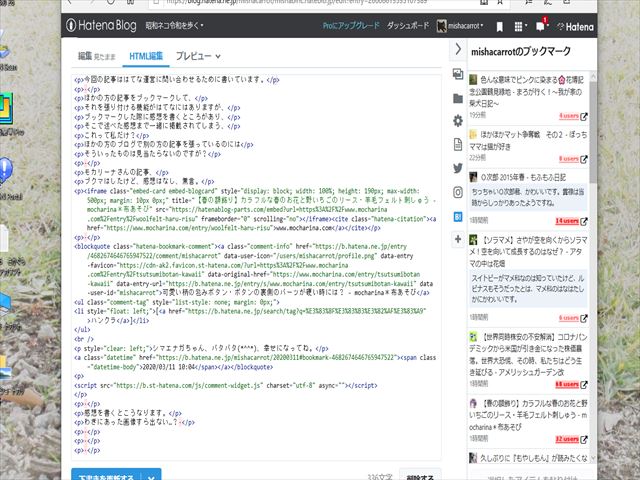The image size is (640, 480).
Task: Open external link icon beside 32 users
Action: click(584, 440)
